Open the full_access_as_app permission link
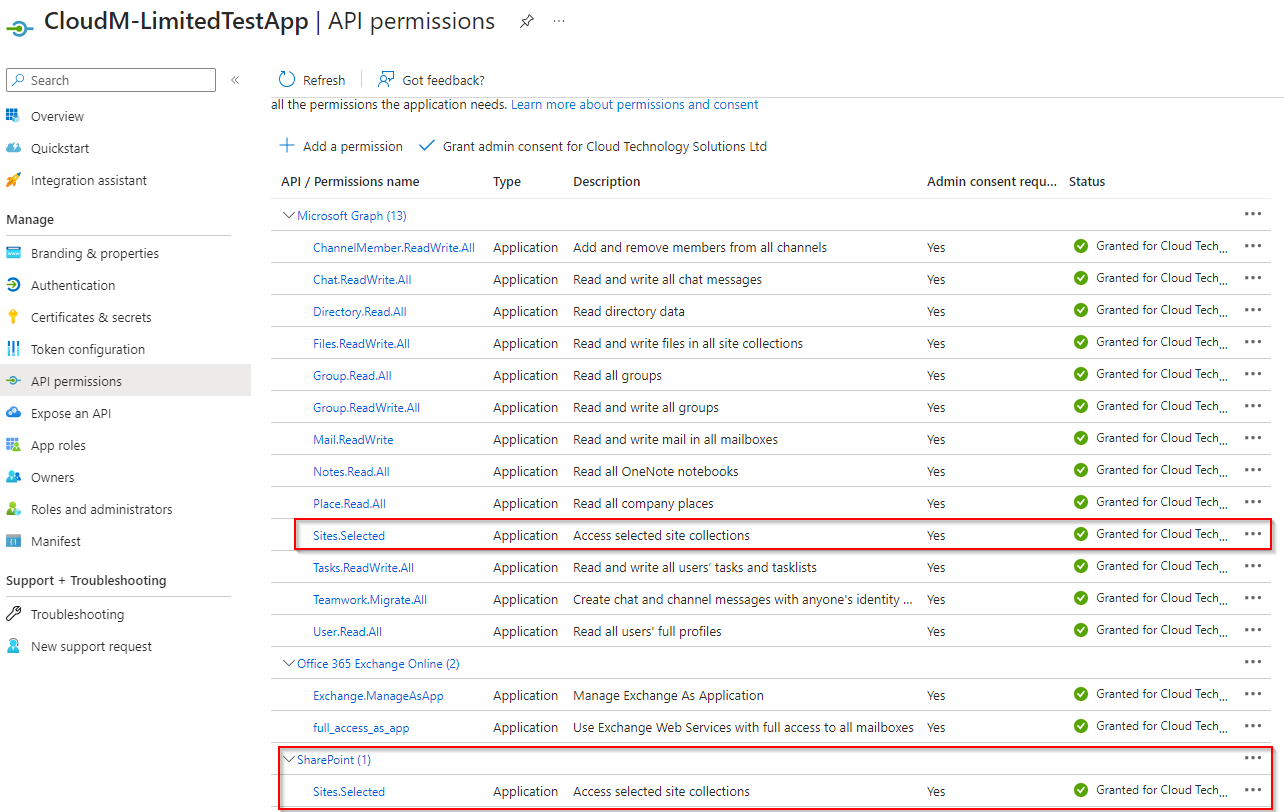The image size is (1284, 812). click(x=361, y=727)
